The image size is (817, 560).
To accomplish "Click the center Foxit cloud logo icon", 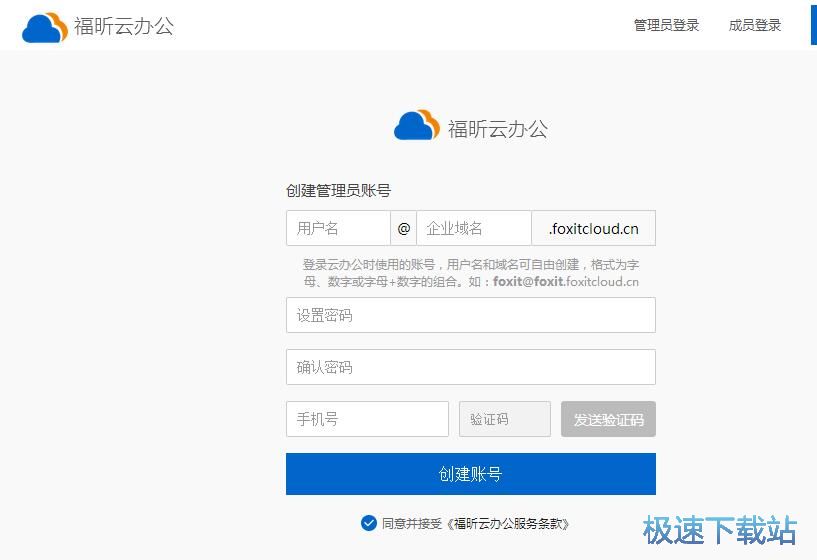I will click(x=416, y=126).
